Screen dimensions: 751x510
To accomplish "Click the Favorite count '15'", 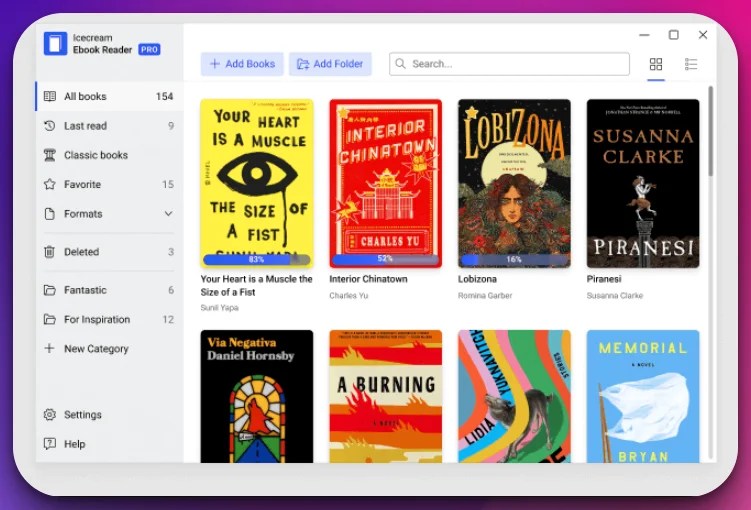I will [x=168, y=184].
